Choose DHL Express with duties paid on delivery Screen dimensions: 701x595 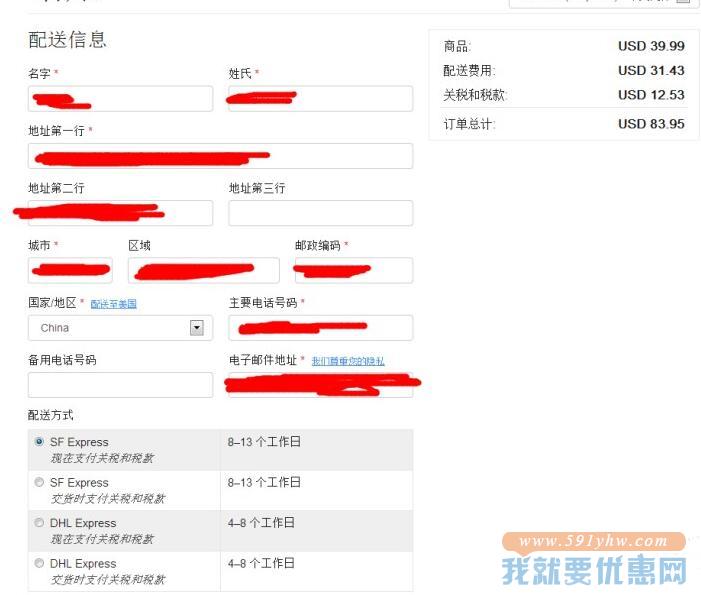click(x=39, y=563)
